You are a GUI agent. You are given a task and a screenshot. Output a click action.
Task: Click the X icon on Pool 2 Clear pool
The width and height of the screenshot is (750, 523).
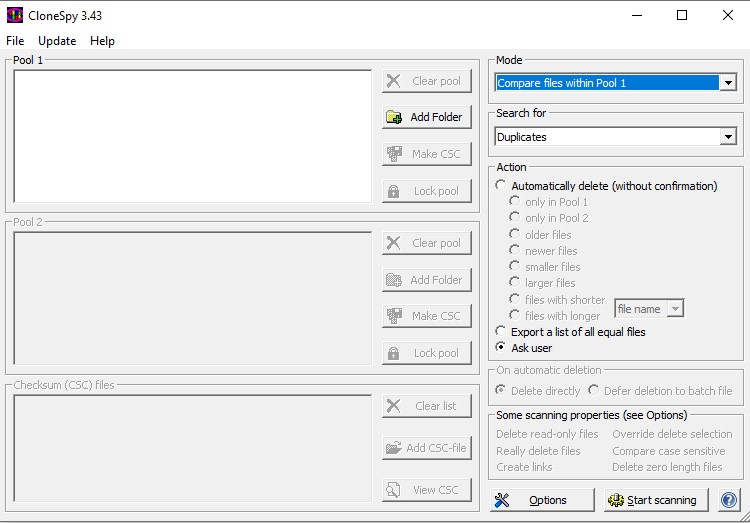[394, 243]
